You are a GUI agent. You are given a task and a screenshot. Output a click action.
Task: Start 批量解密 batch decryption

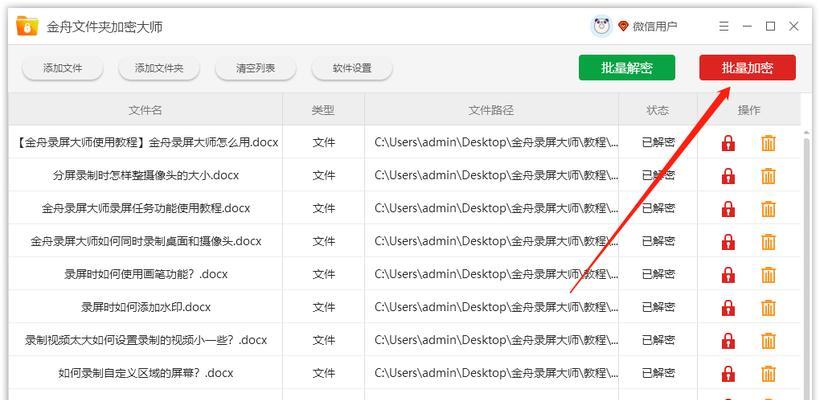627,67
